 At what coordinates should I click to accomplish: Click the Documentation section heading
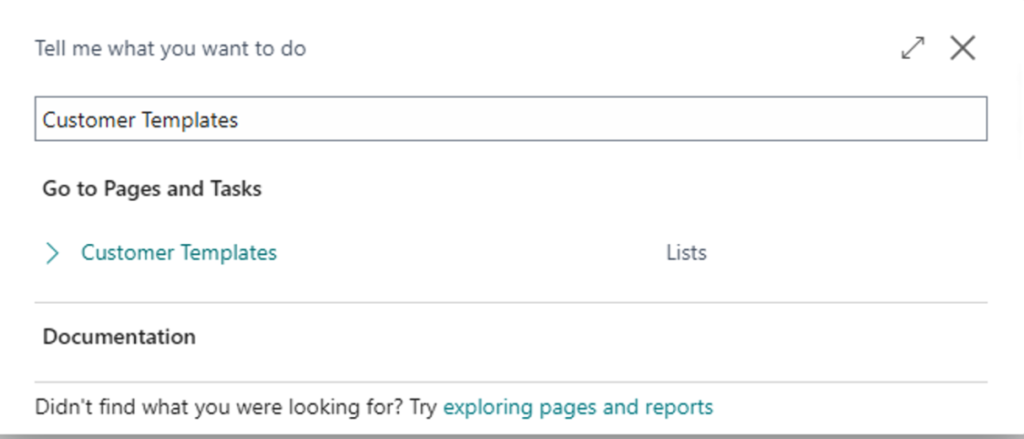tap(119, 336)
